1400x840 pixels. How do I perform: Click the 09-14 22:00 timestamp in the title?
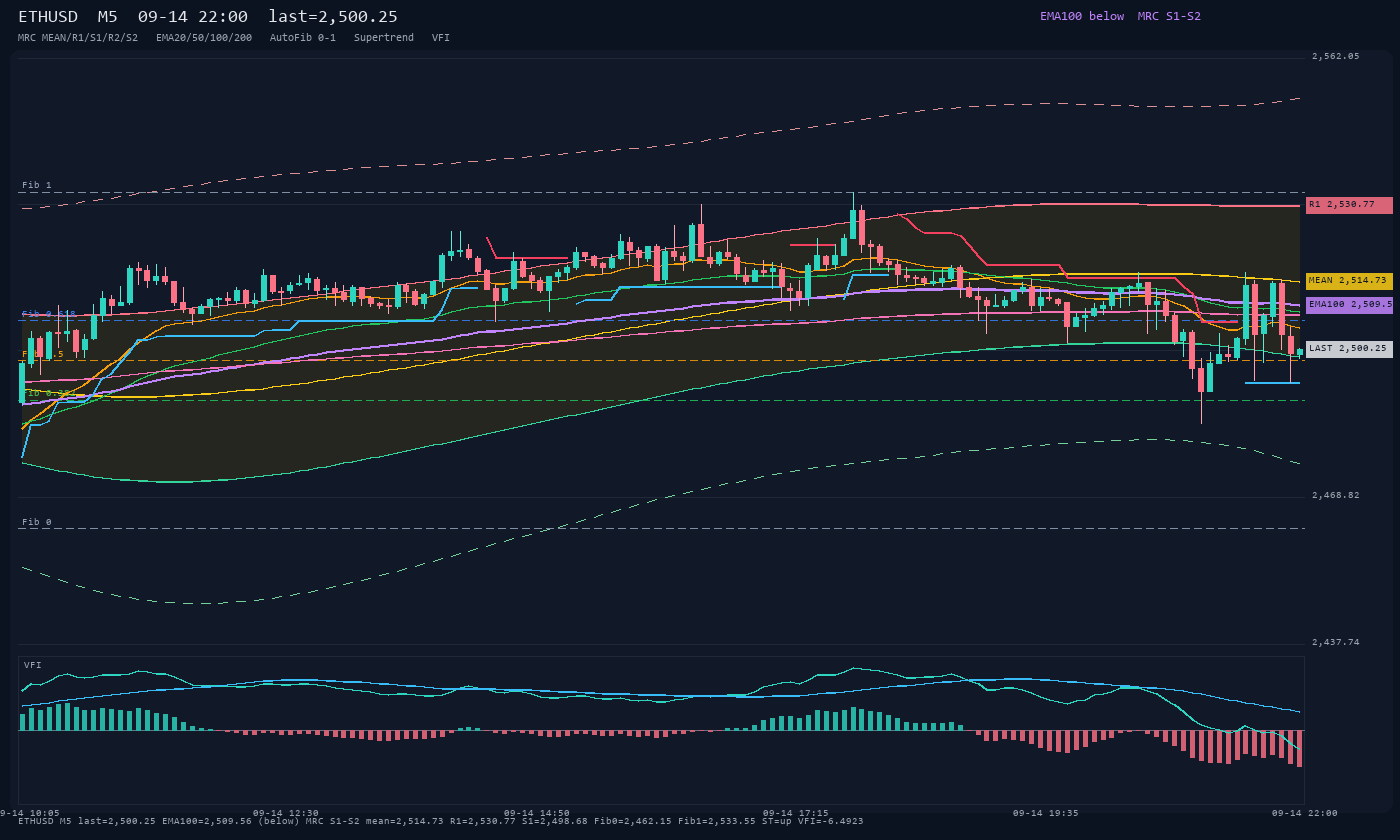(193, 16)
